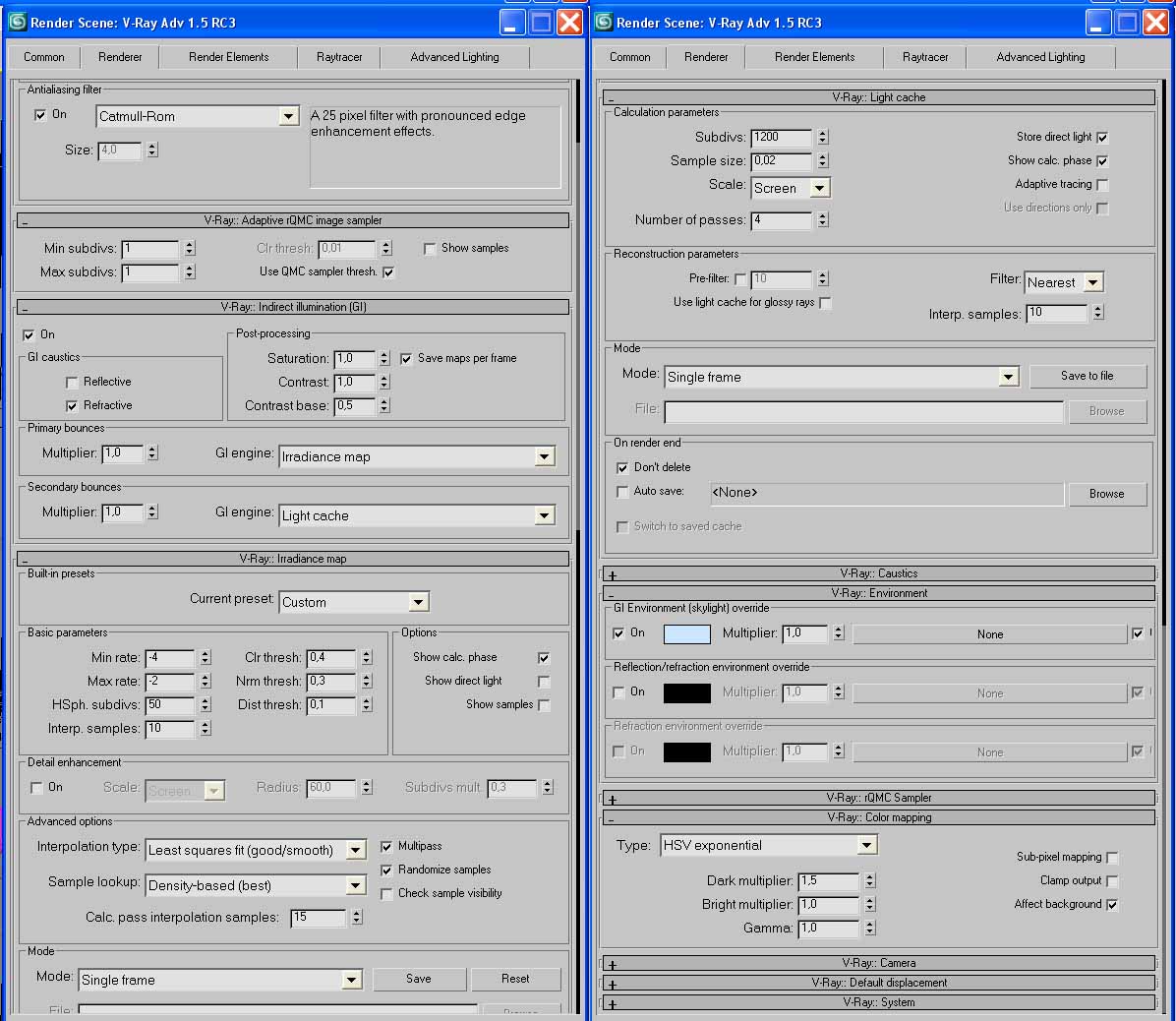Open the light cache Mode Single frame dropdown
The width and height of the screenshot is (1176, 1021).
(1009, 377)
